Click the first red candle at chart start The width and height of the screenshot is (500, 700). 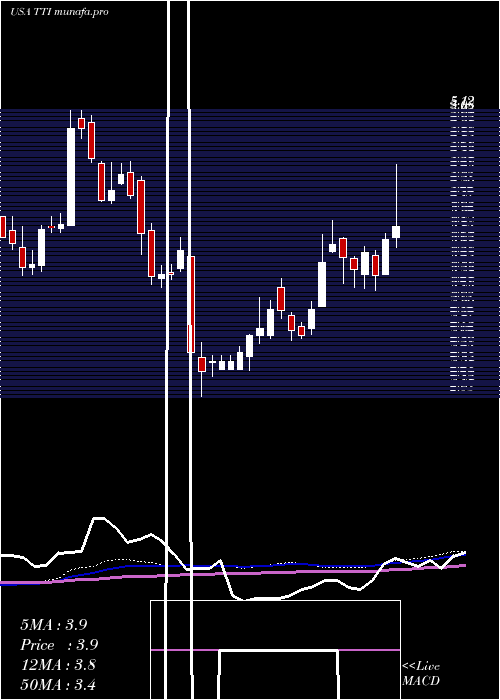3,227
